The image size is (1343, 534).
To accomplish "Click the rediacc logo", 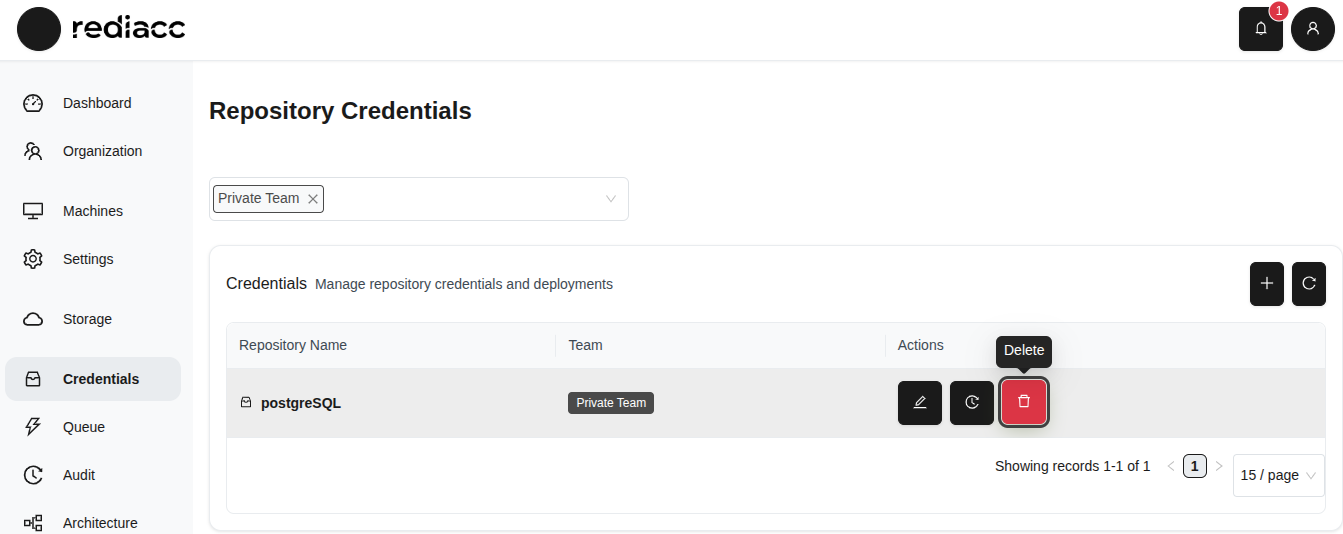I will (101, 29).
